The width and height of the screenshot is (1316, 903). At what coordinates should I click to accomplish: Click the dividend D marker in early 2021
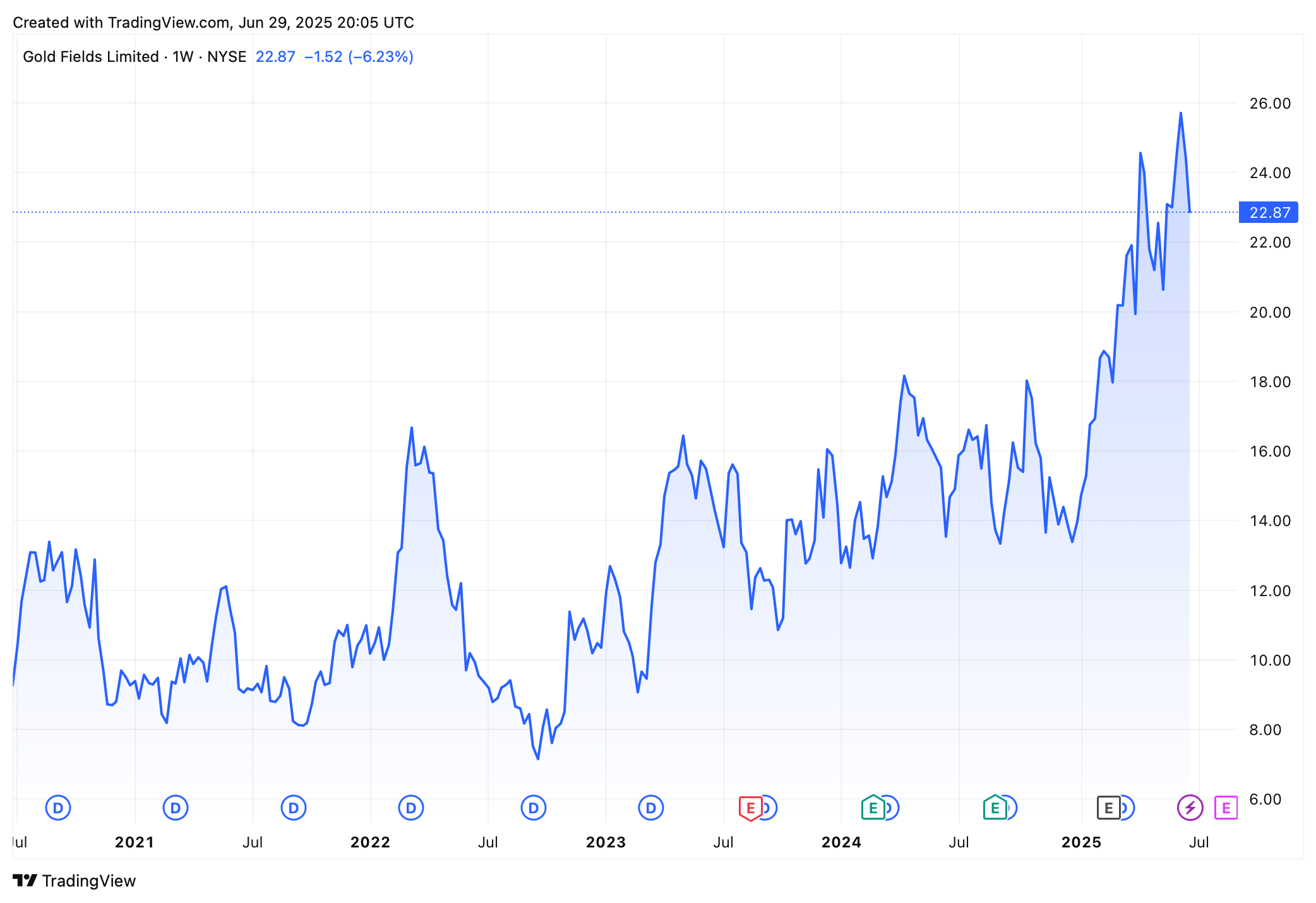click(176, 808)
